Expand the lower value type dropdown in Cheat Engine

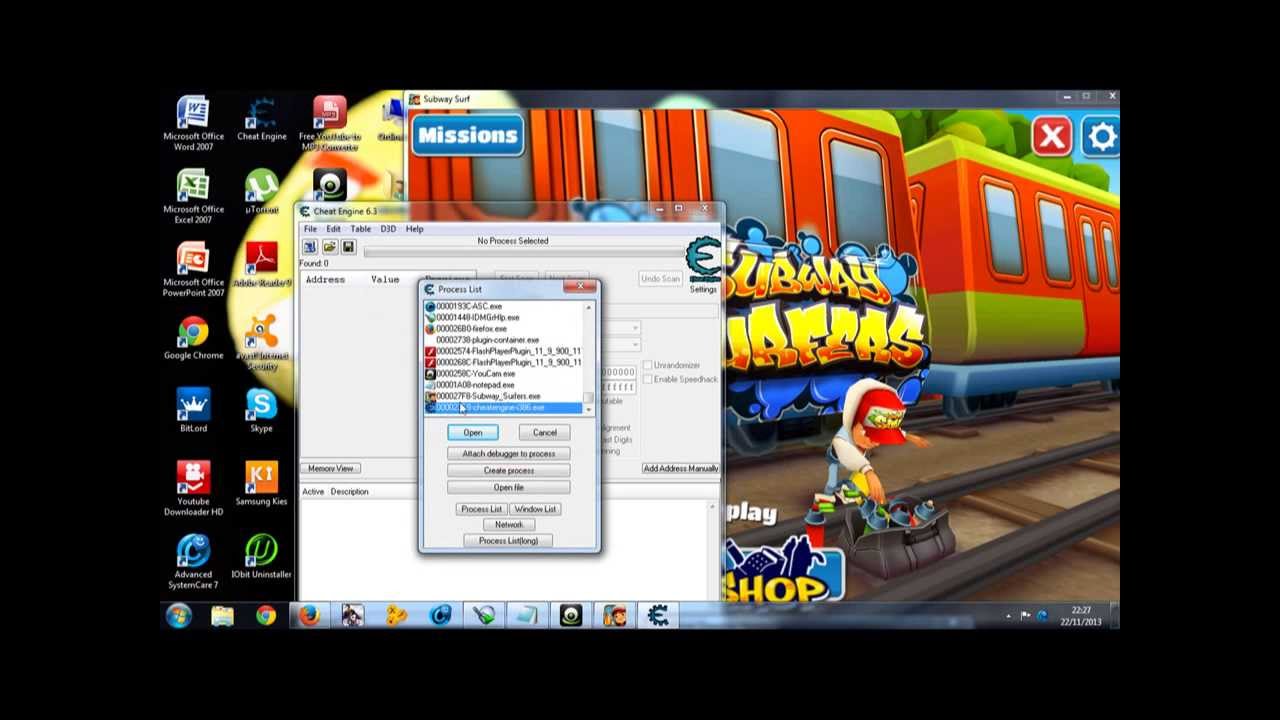coord(635,344)
